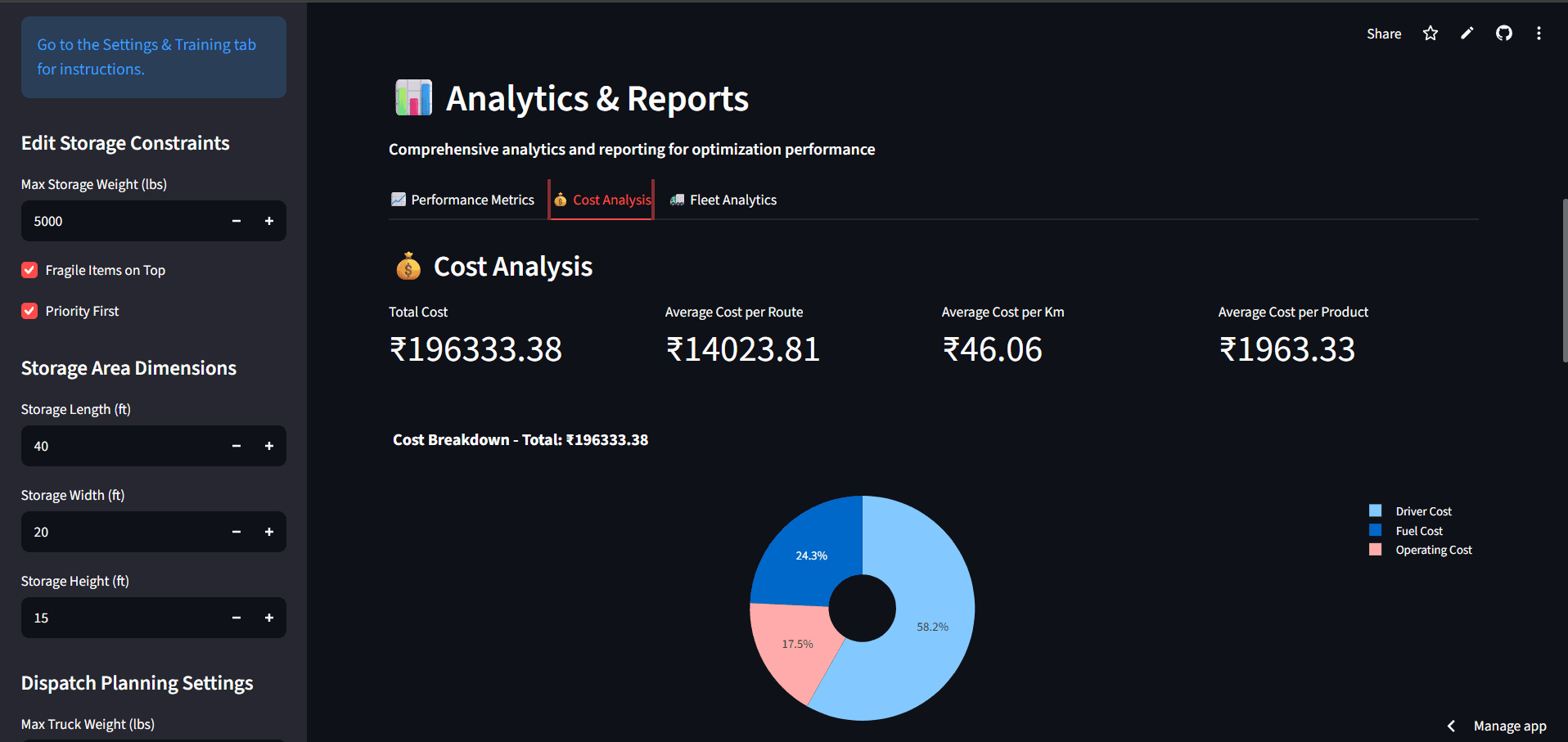
Task: Toggle Fuel Cost legend swatch
Action: [1375, 530]
